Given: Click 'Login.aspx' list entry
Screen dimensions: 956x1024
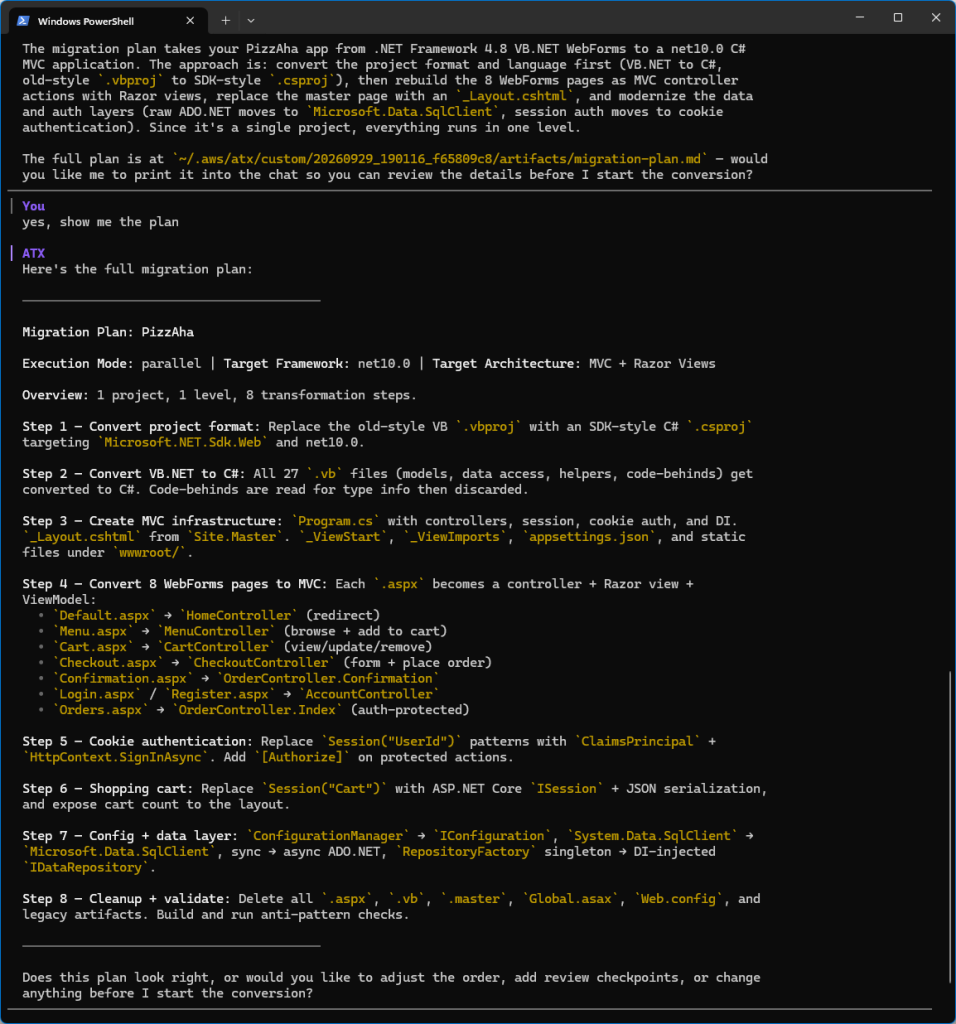Looking at the screenshot, I should 97,694.
